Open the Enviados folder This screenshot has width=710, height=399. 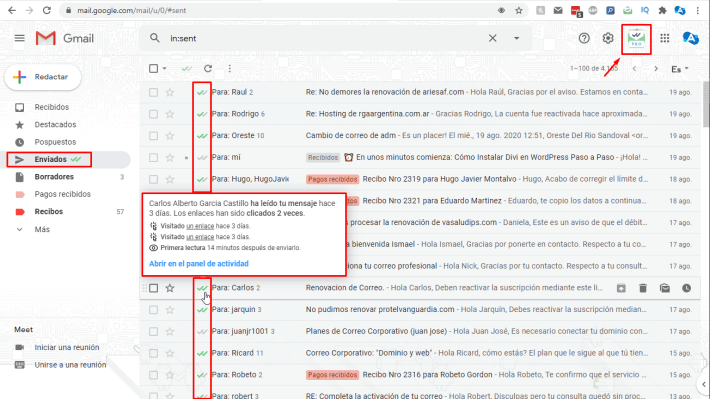point(50,159)
